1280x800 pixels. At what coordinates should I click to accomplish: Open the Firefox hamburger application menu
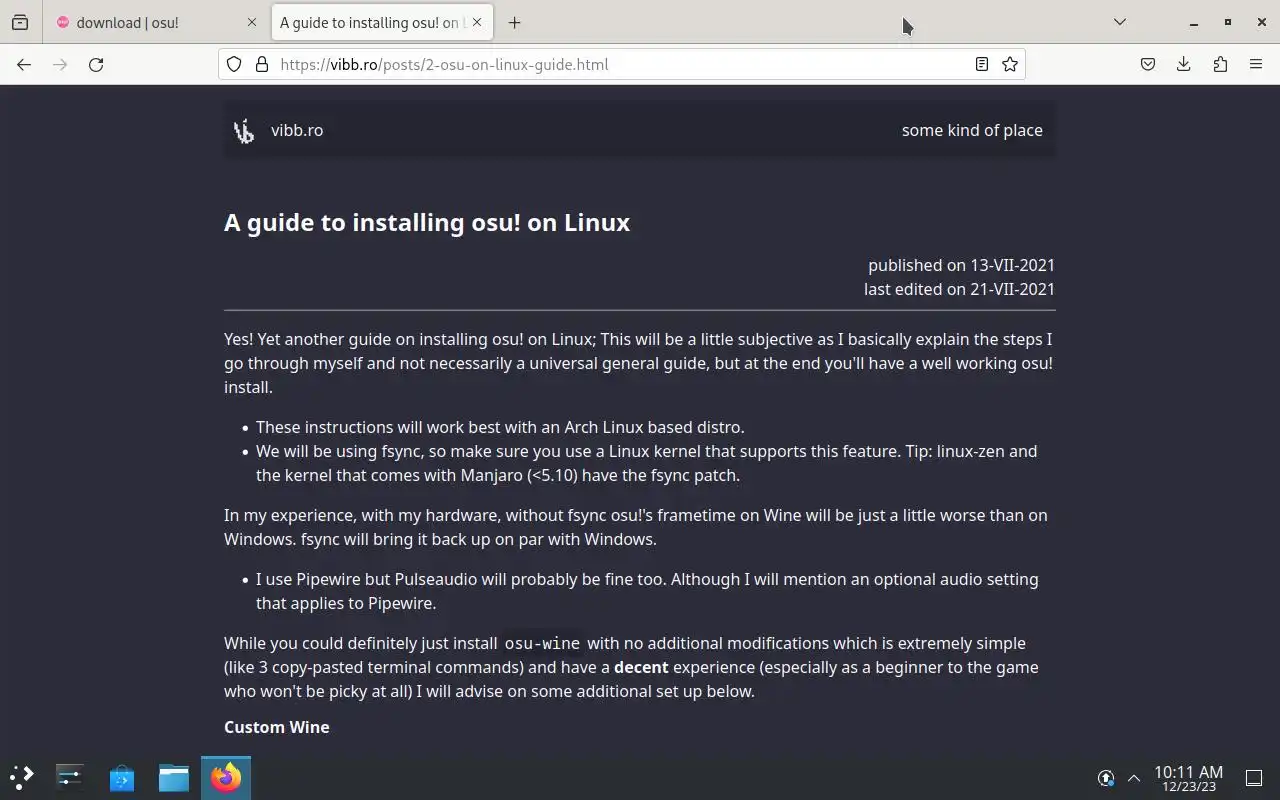pyautogui.click(x=1256, y=64)
